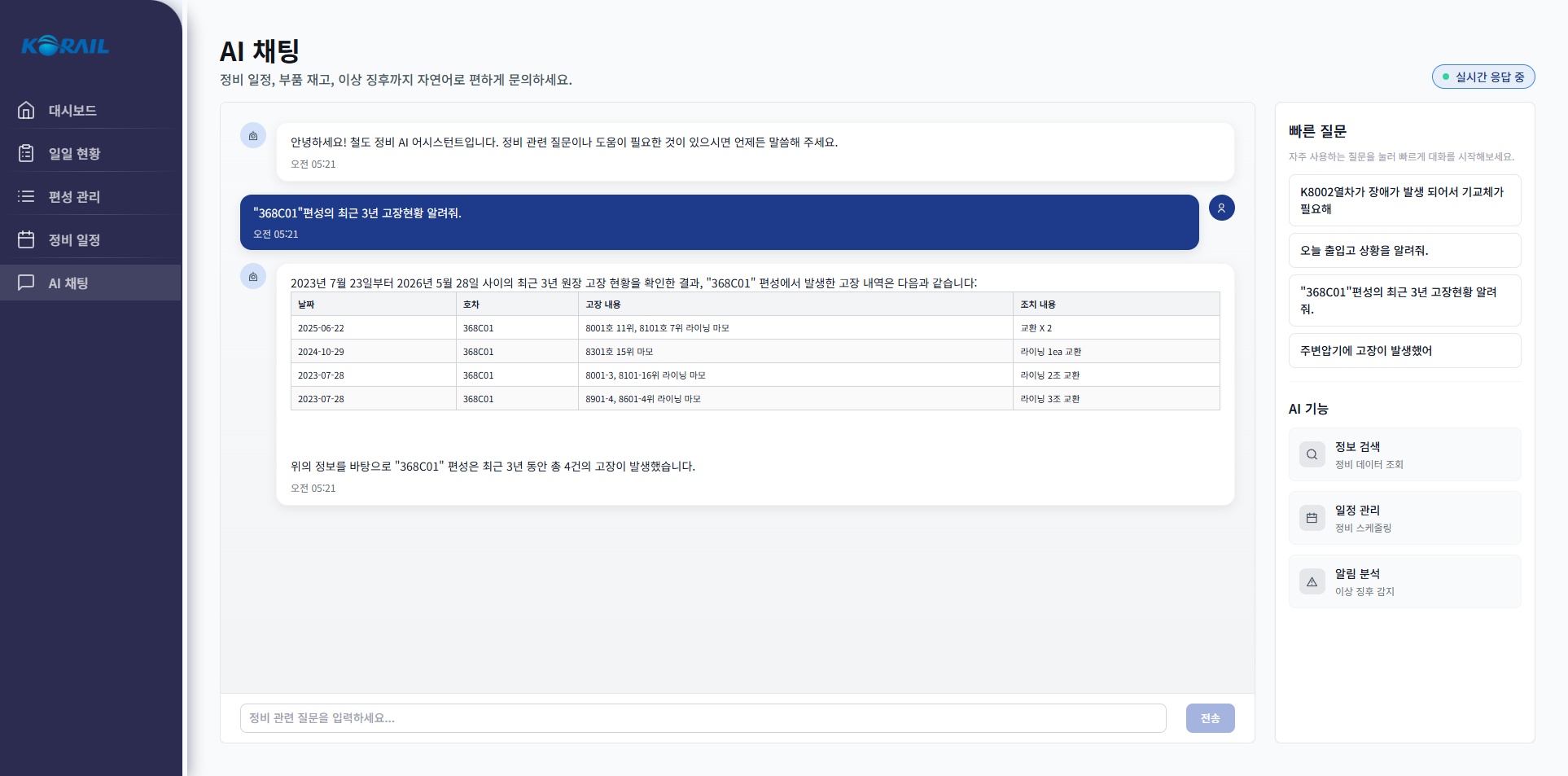Click the chat bubble icon beside AI 채팅
Screen dimensions: 1568x776
click(26, 283)
